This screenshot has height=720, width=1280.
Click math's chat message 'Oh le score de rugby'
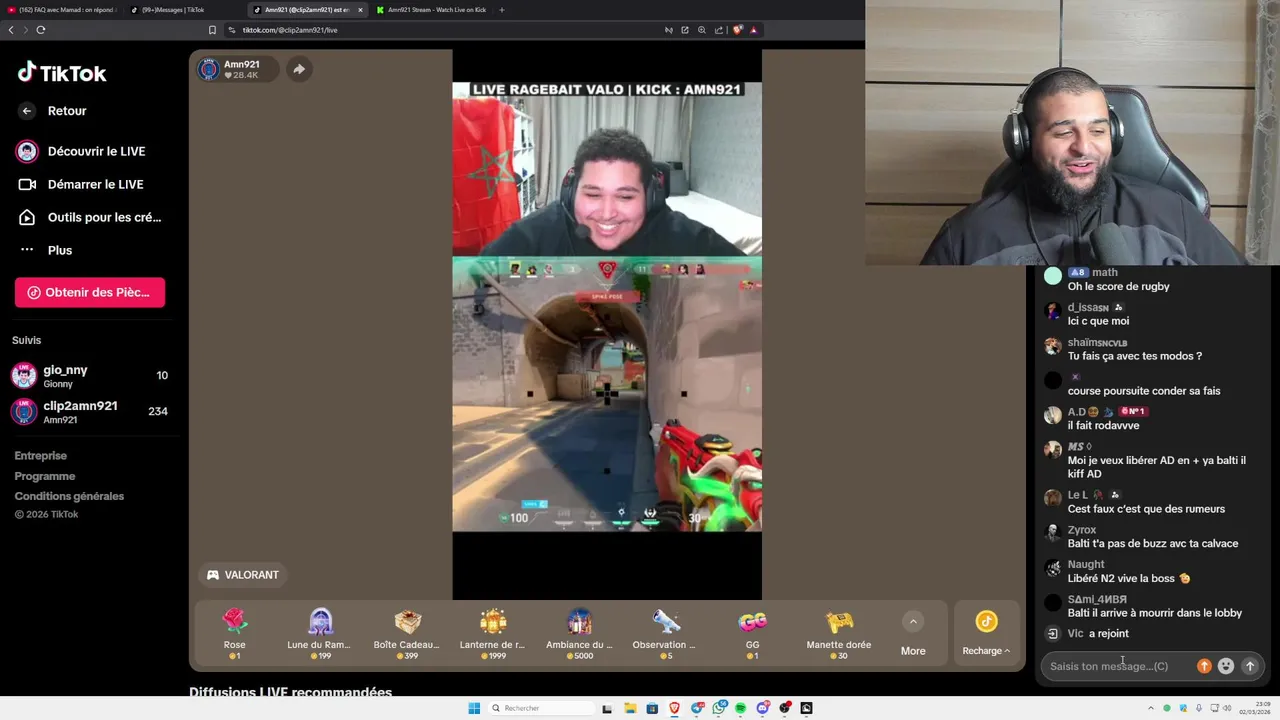tap(1118, 286)
